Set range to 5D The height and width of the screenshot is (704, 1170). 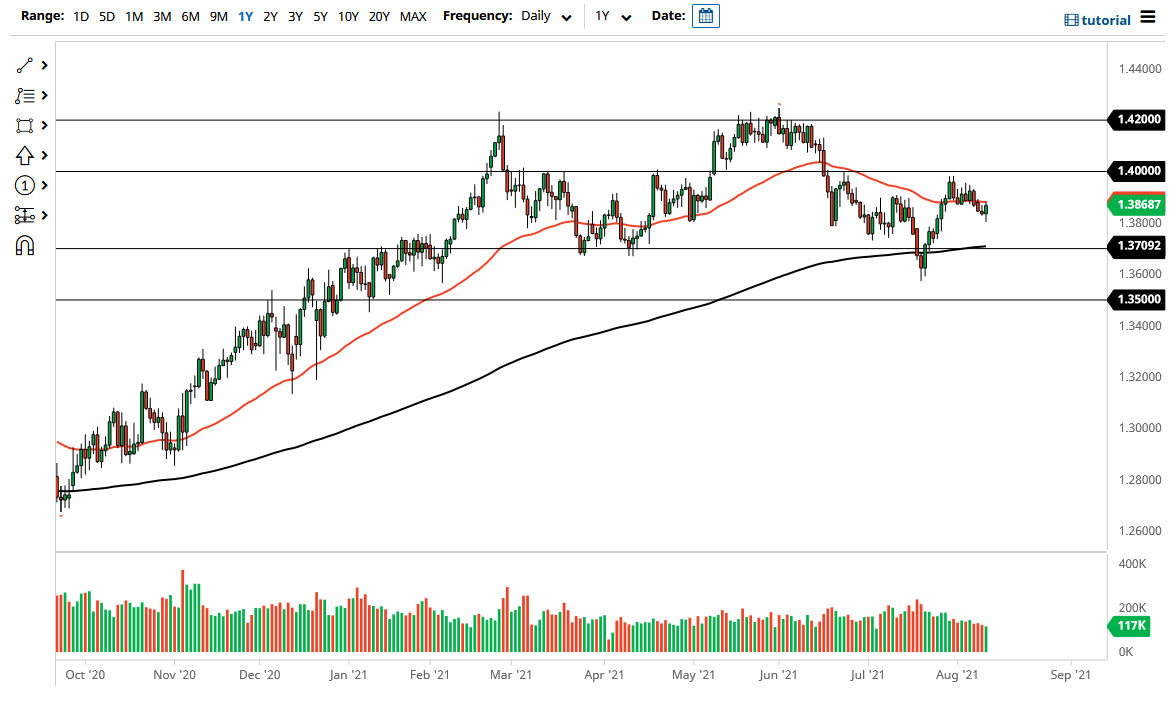coord(107,17)
